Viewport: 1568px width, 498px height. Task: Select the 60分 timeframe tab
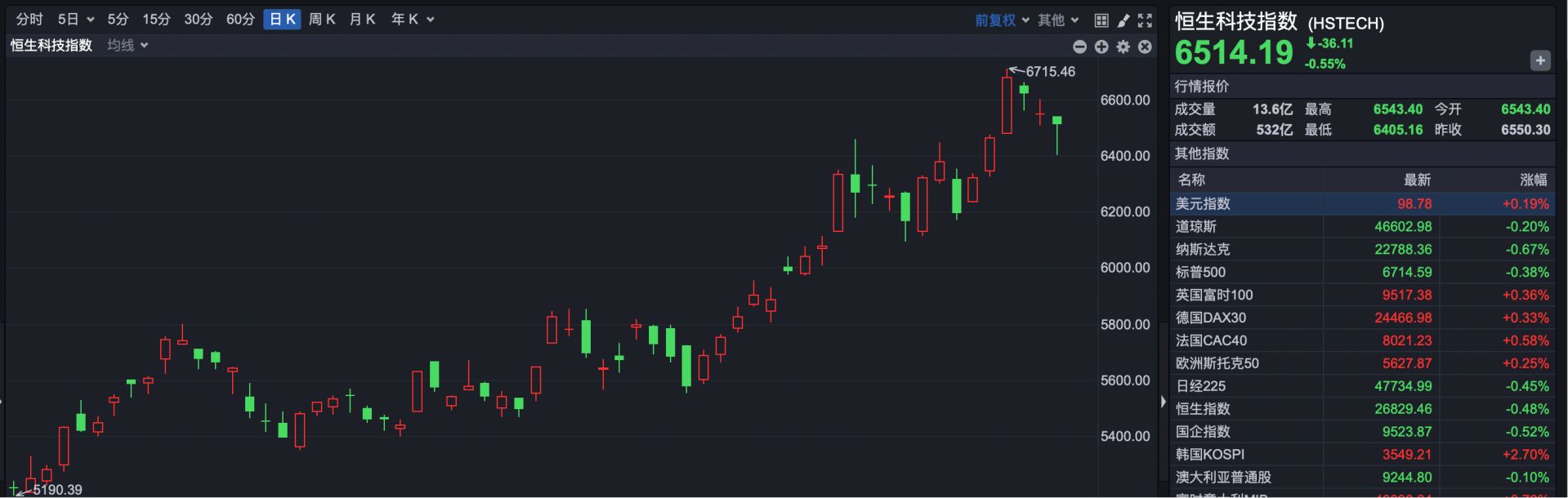tap(240, 20)
